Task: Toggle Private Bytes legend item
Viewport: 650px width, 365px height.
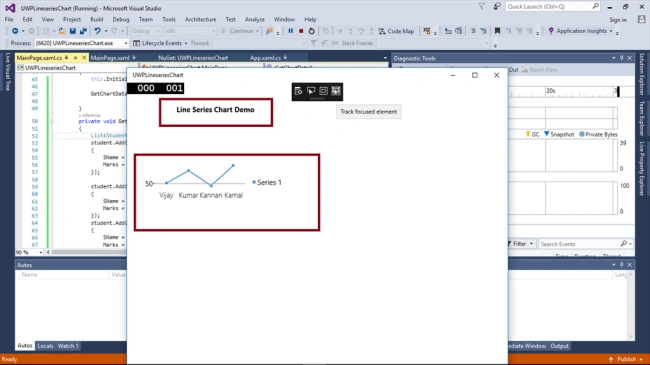Action: tap(598, 134)
